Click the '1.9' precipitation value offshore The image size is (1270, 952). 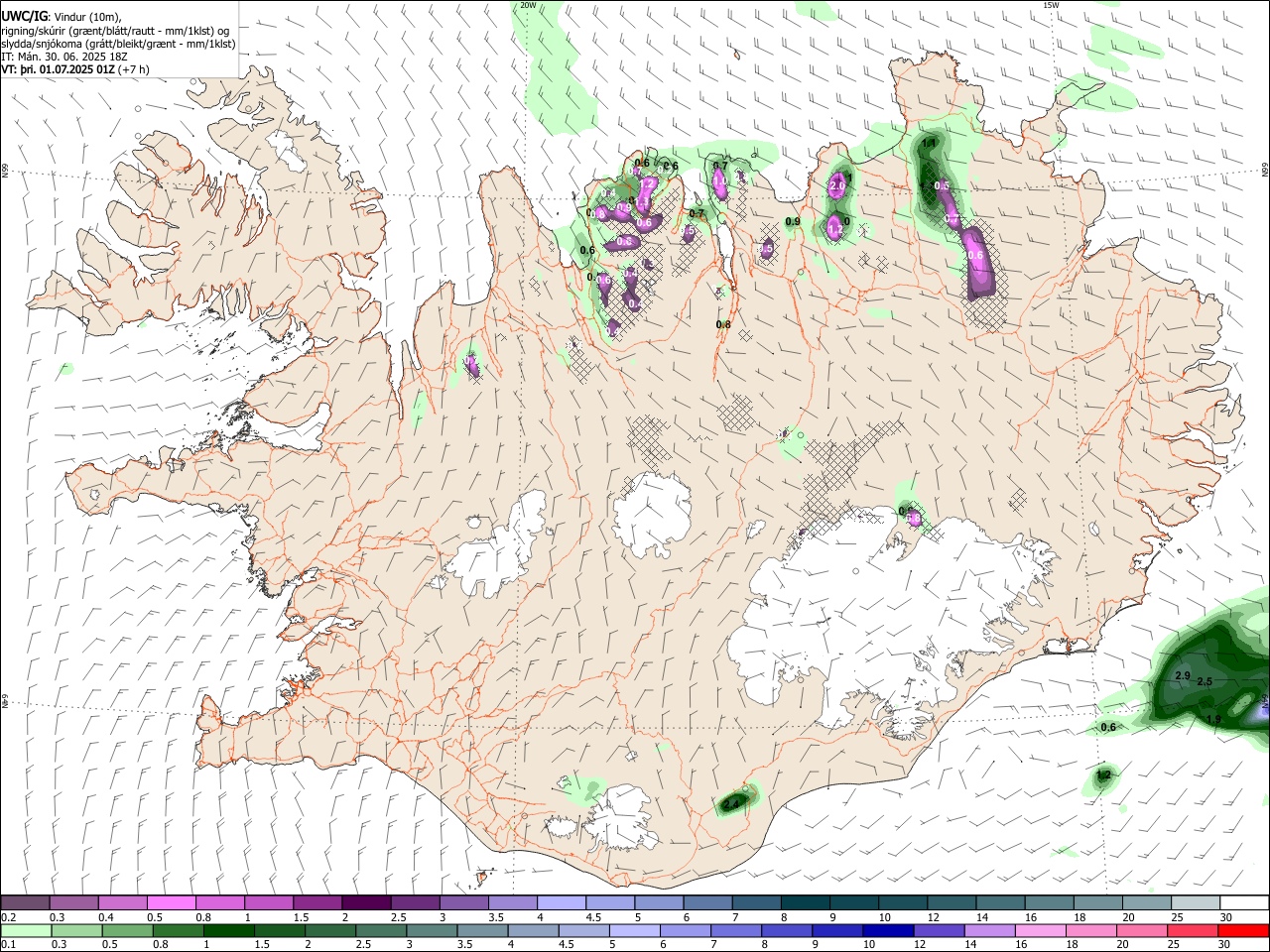coord(1213,719)
